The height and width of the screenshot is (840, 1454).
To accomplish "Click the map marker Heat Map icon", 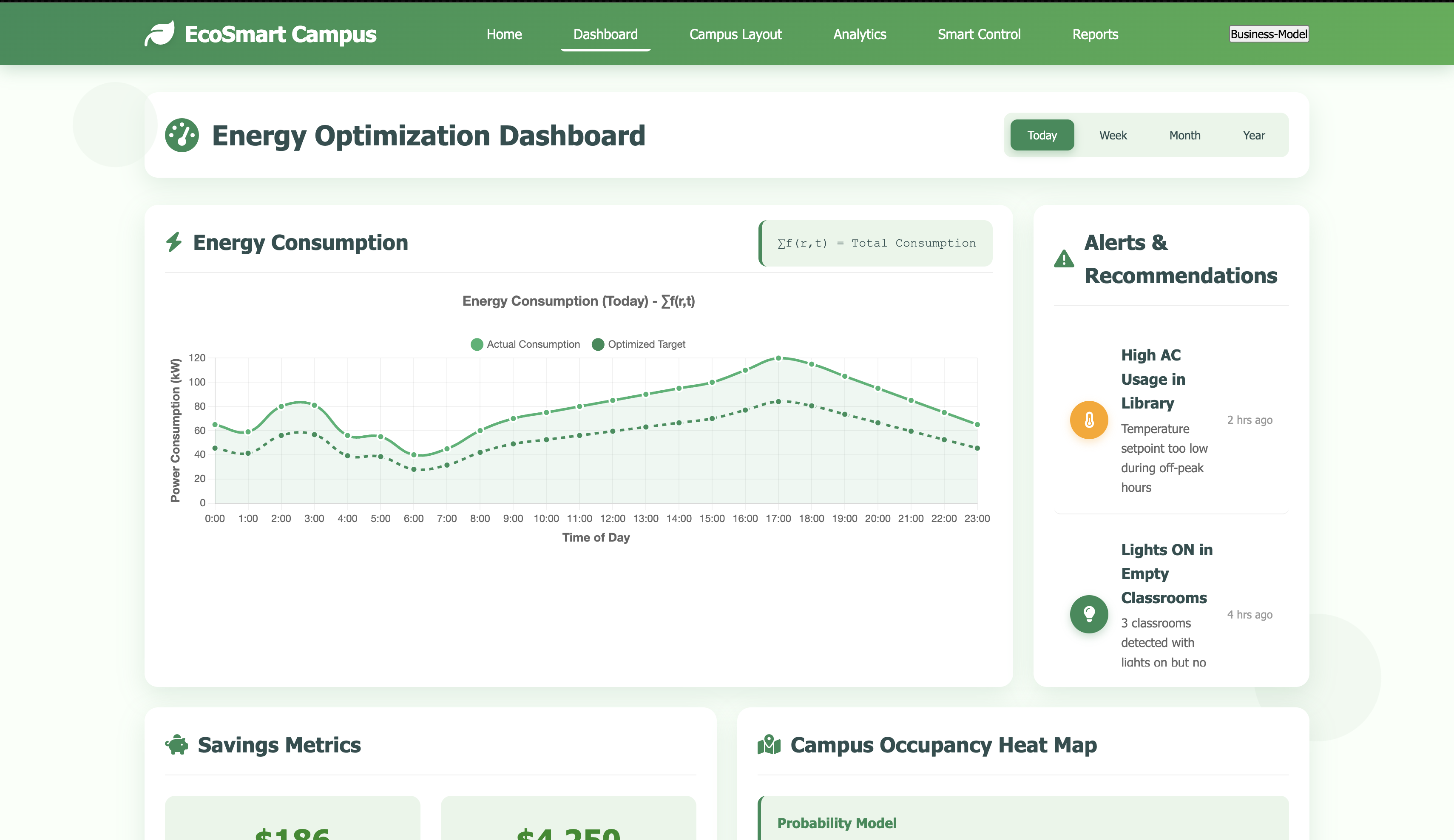I will pyautogui.click(x=769, y=745).
